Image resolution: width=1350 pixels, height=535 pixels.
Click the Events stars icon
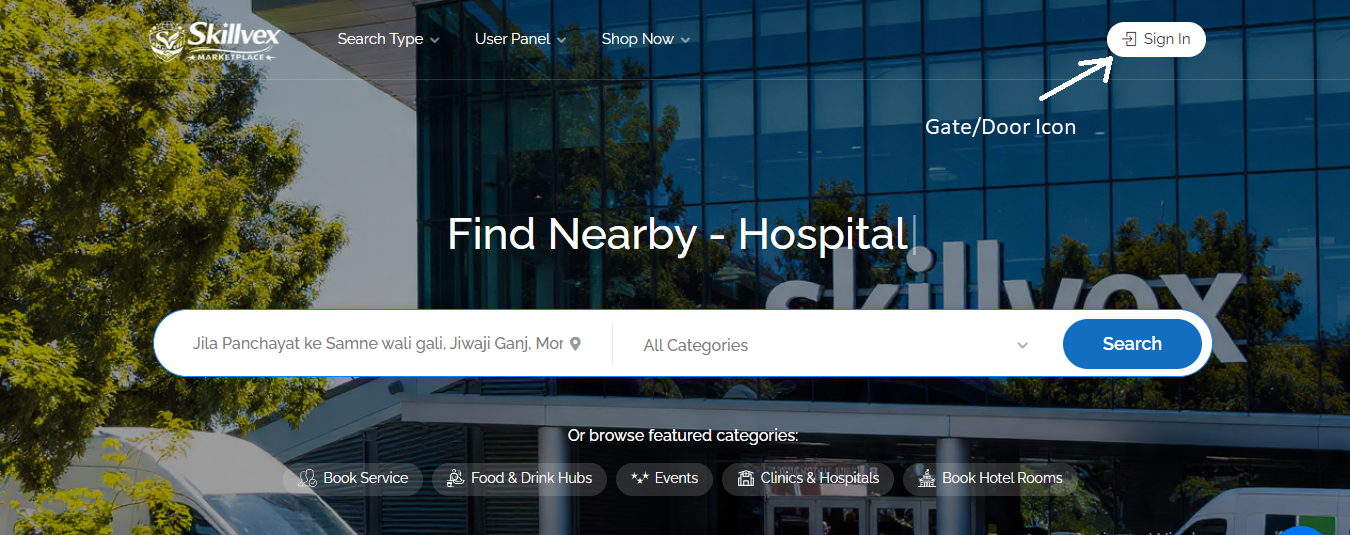pos(640,478)
